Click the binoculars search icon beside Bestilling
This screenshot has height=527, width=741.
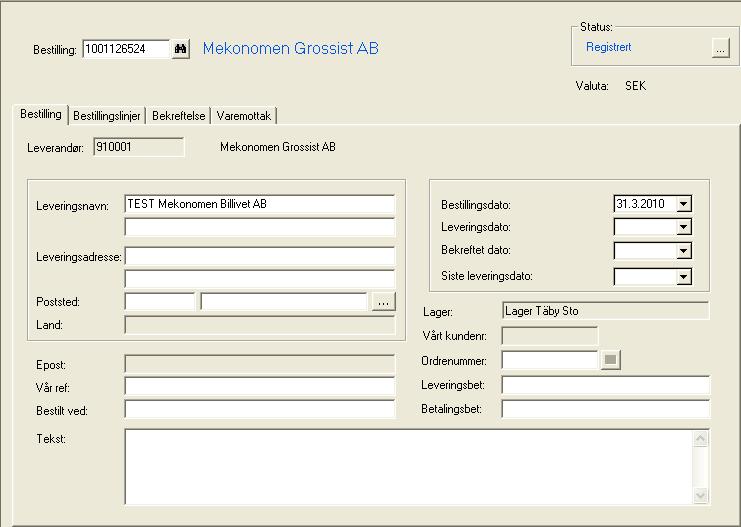tap(181, 49)
